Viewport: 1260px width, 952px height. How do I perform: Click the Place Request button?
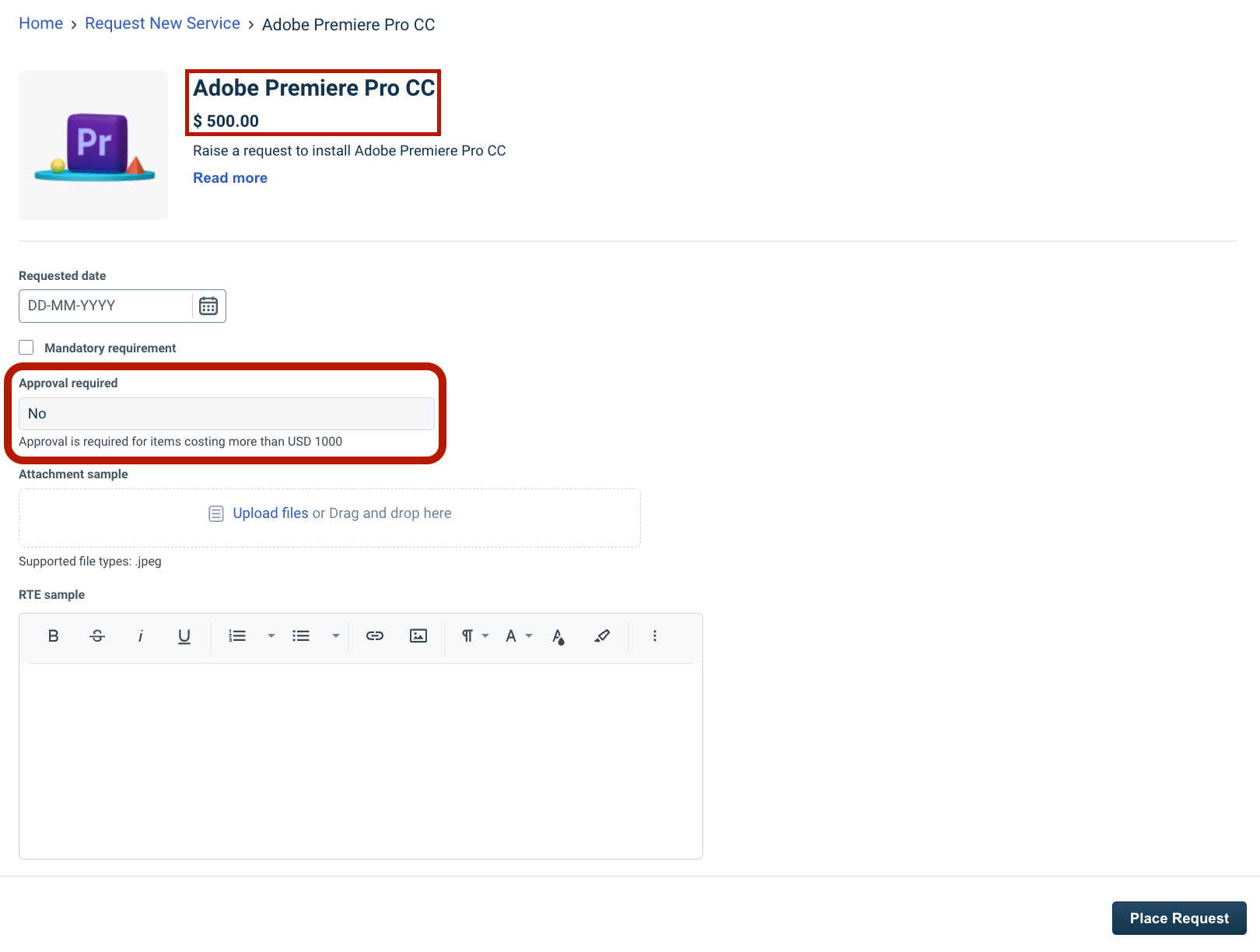click(x=1179, y=918)
